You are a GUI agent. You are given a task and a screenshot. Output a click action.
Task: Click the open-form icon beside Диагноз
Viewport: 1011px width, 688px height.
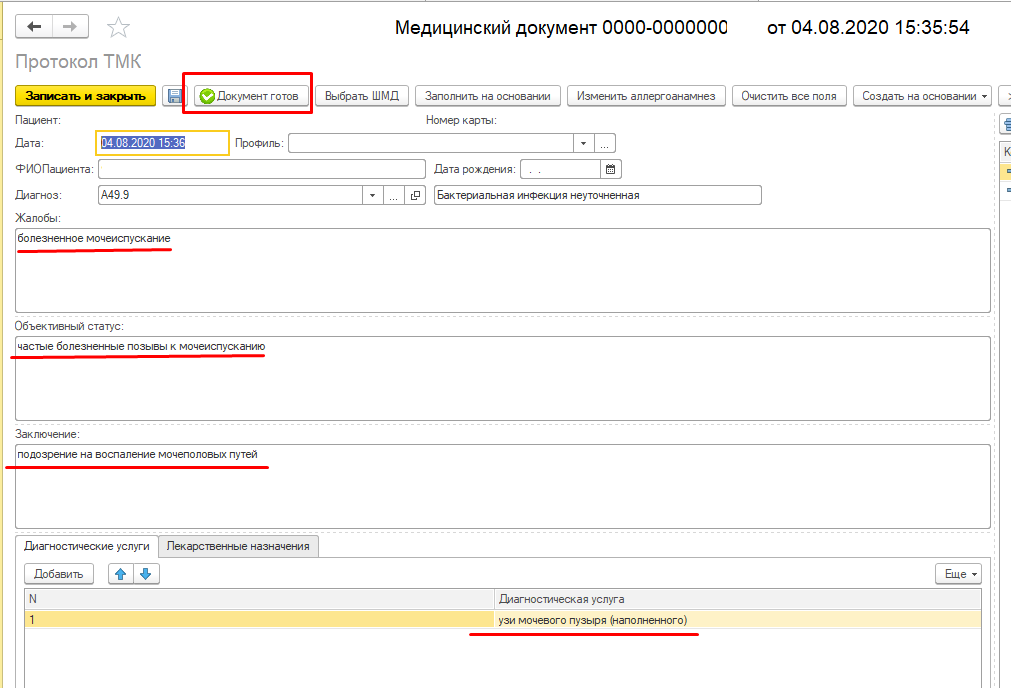416,195
